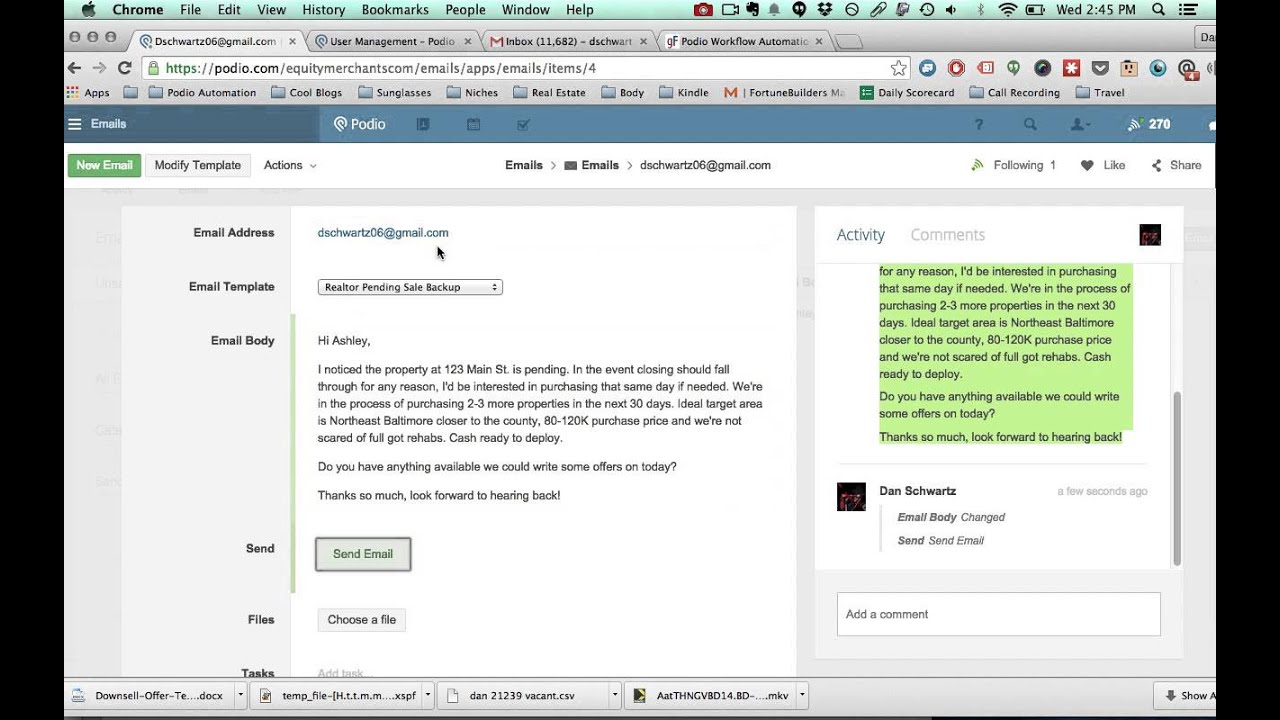
Task: Open the Podio help question mark
Action: pyautogui.click(x=979, y=125)
